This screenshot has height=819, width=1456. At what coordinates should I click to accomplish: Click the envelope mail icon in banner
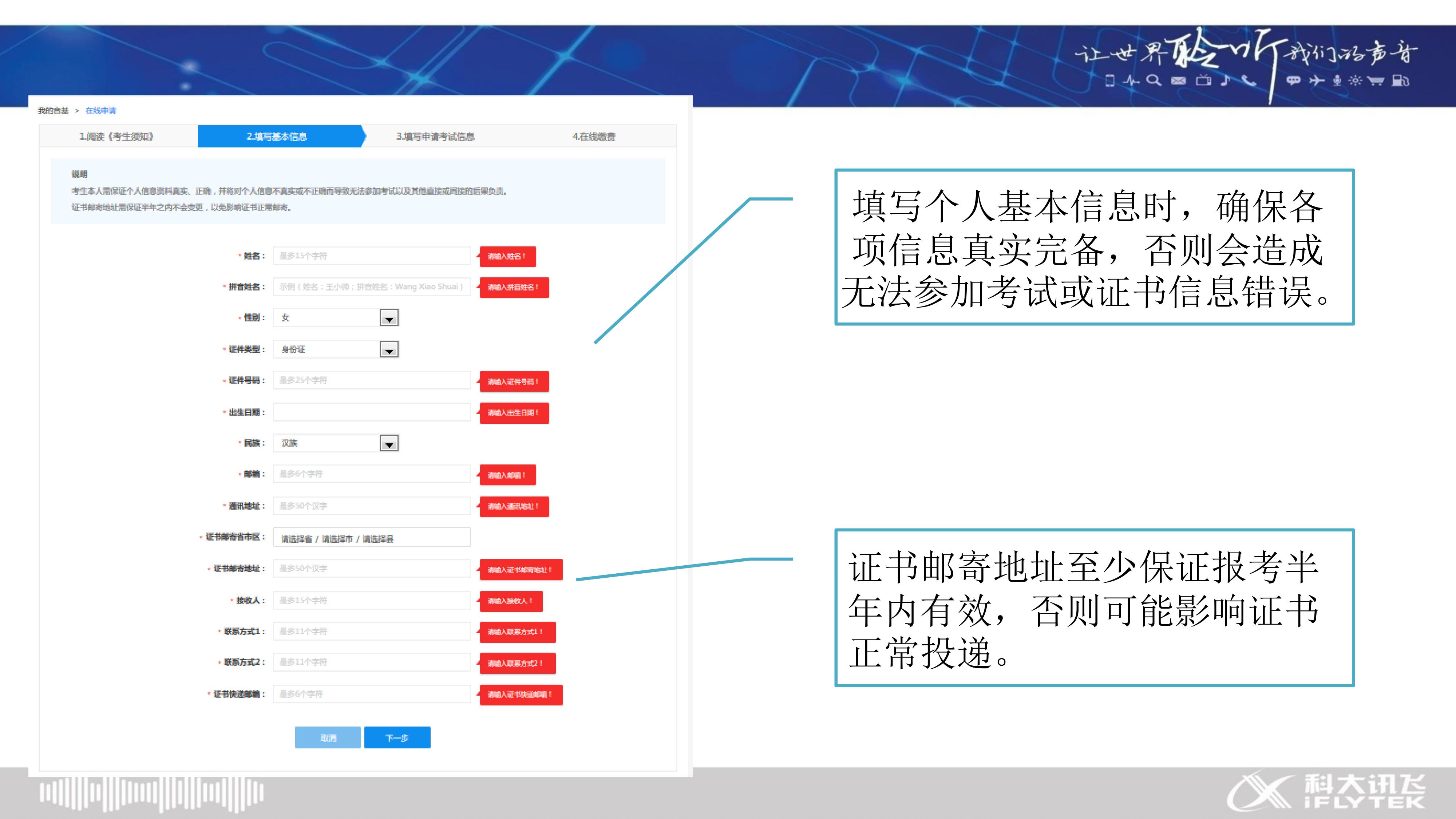coord(1179,81)
